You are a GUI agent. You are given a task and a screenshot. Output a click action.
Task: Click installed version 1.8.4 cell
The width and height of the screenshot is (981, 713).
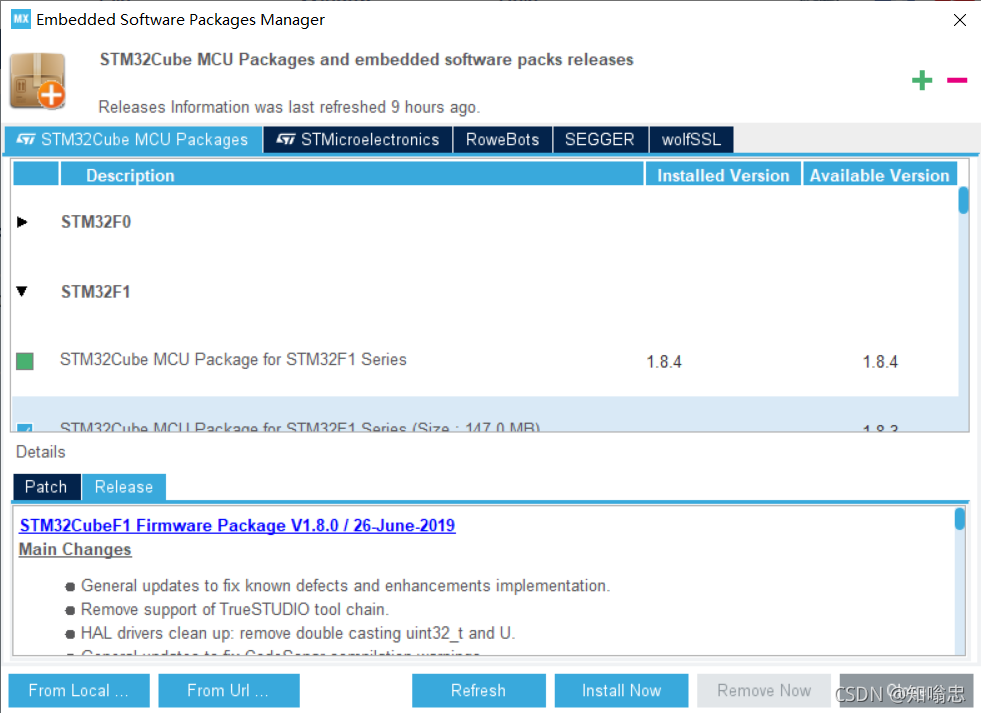[664, 362]
